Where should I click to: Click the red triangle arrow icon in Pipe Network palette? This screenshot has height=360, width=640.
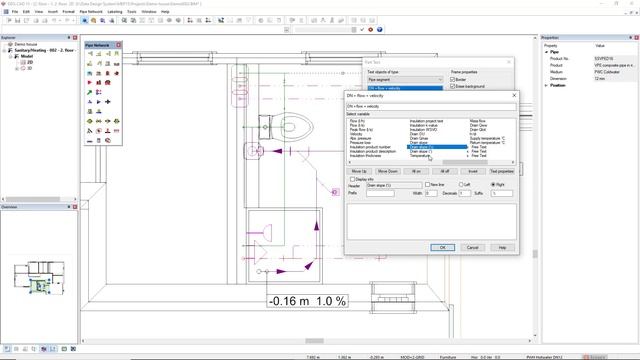point(90,82)
